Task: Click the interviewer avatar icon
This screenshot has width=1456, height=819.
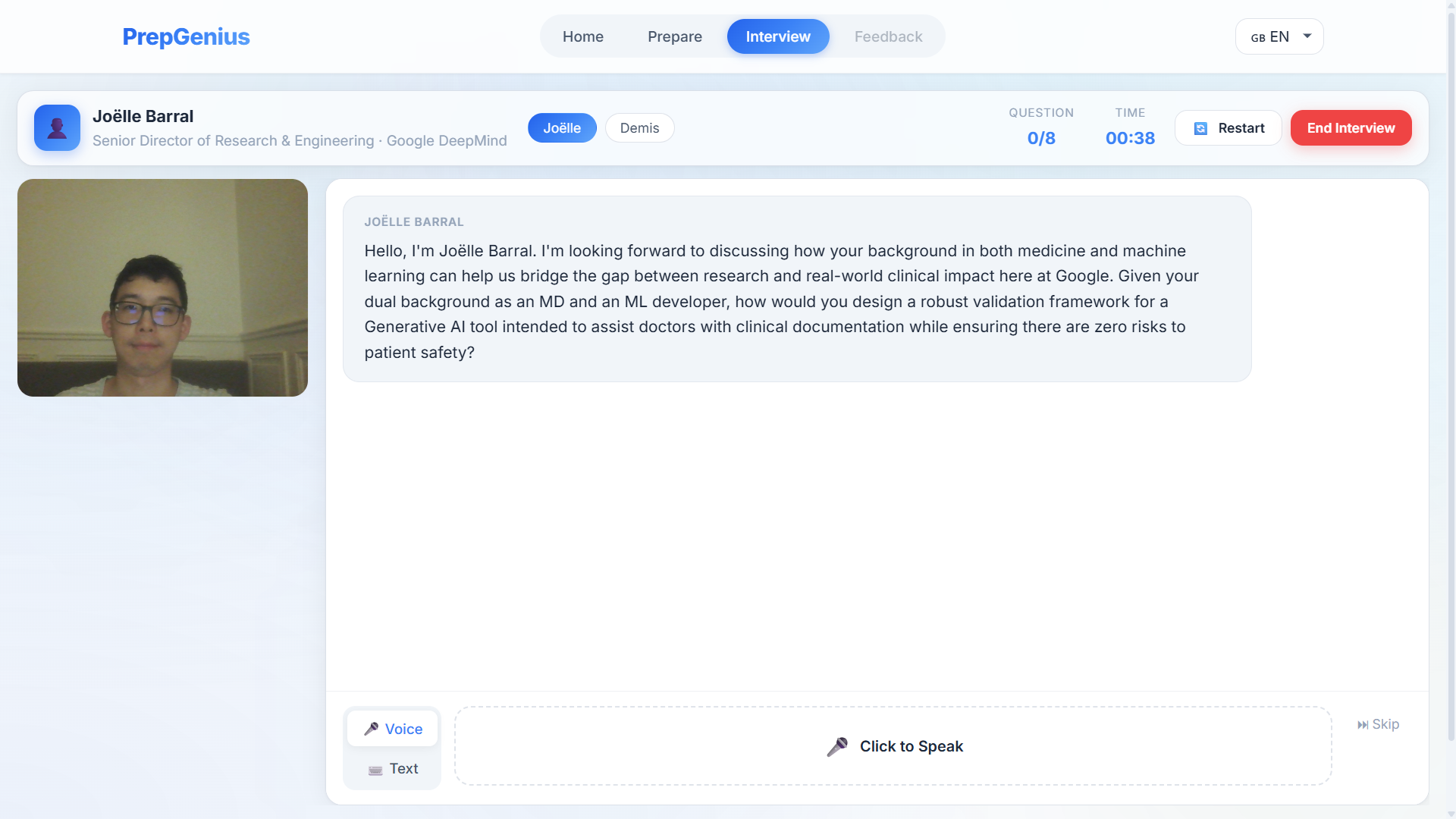Action: (57, 127)
